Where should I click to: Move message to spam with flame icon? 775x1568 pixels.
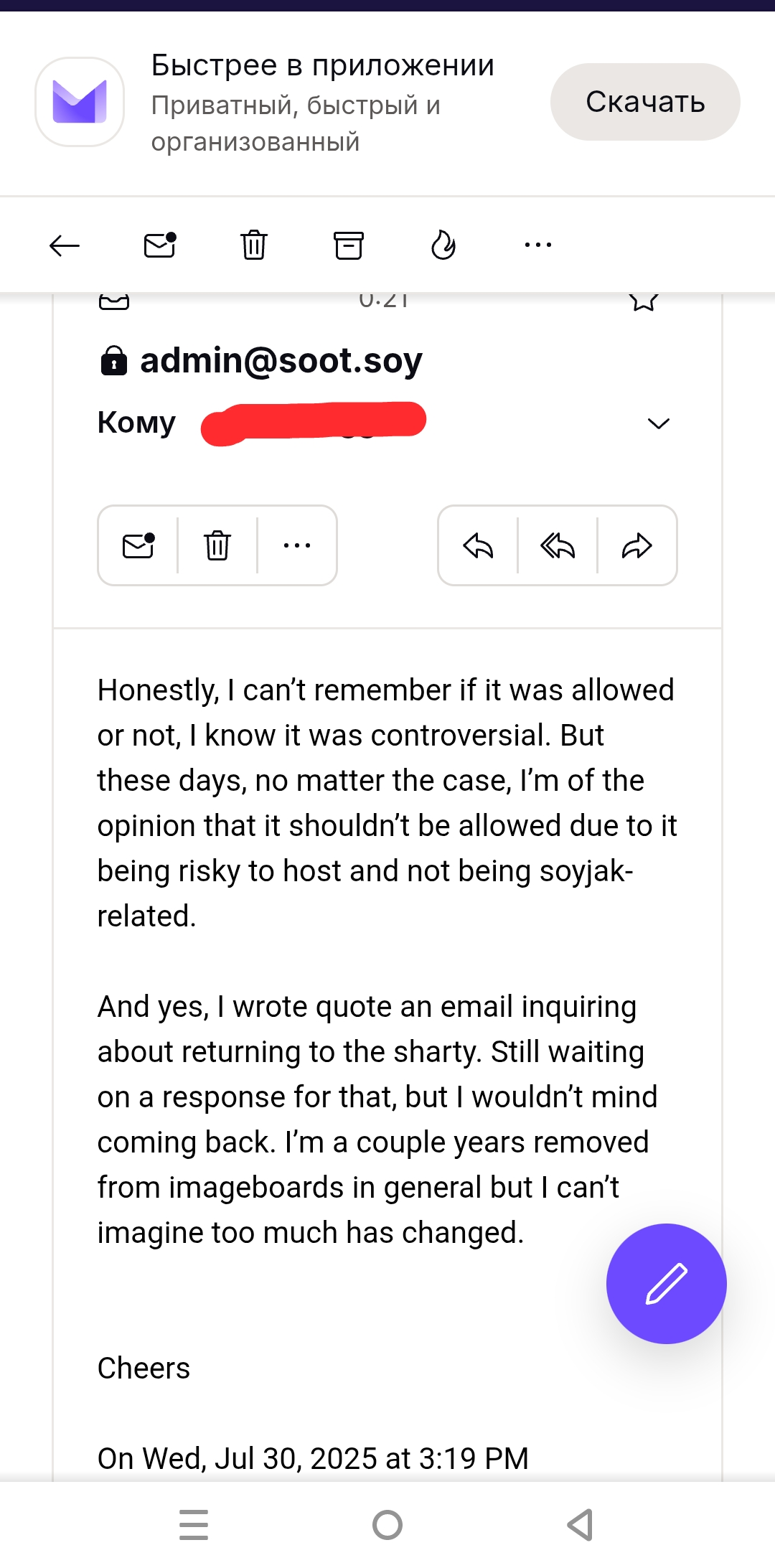pyautogui.click(x=443, y=245)
